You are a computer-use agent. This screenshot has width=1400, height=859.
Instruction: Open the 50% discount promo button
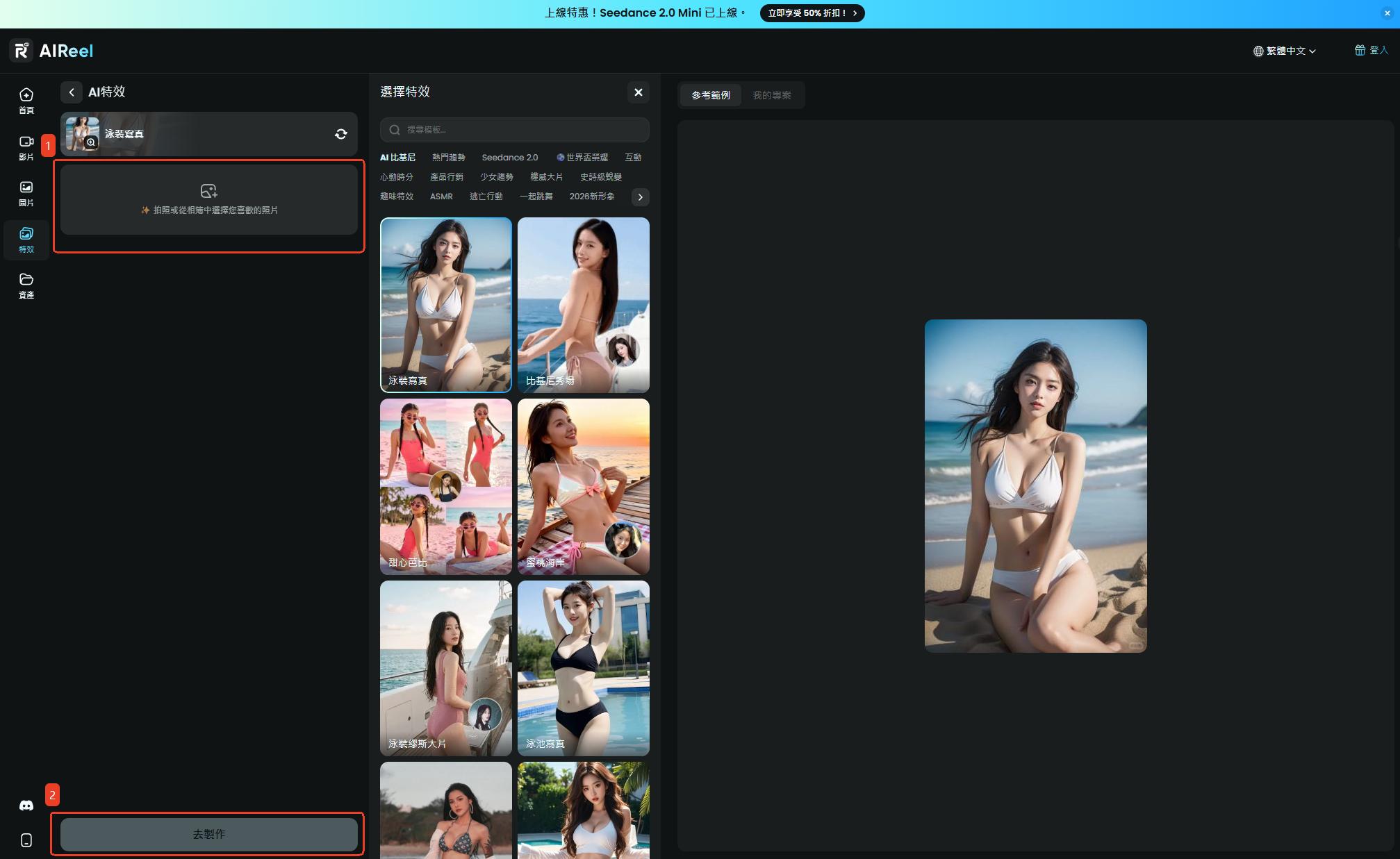(812, 13)
